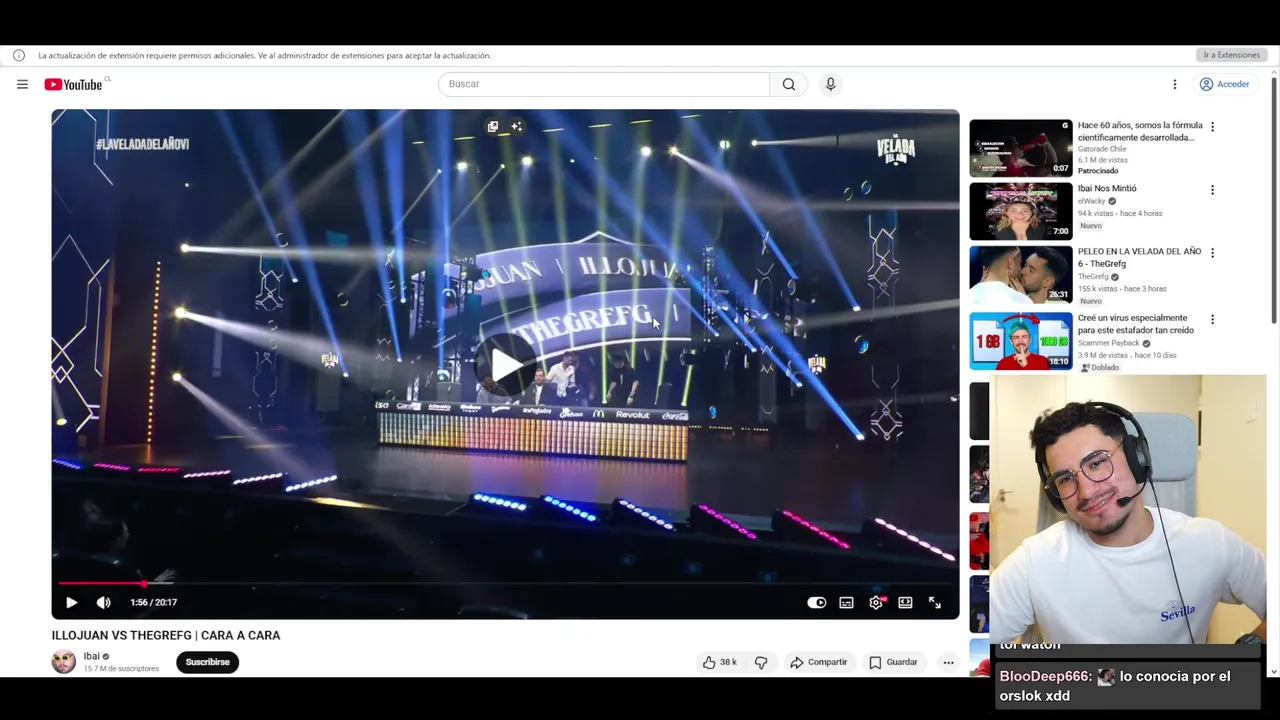Enter fullscreen mode in the player

click(934, 602)
